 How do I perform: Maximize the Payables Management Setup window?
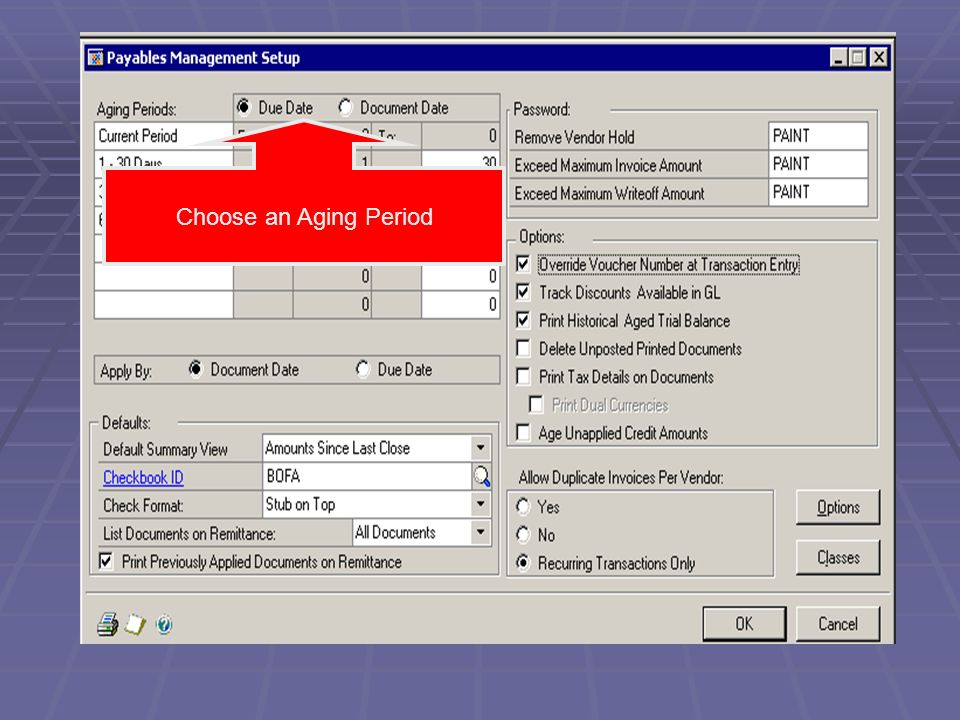(x=858, y=58)
